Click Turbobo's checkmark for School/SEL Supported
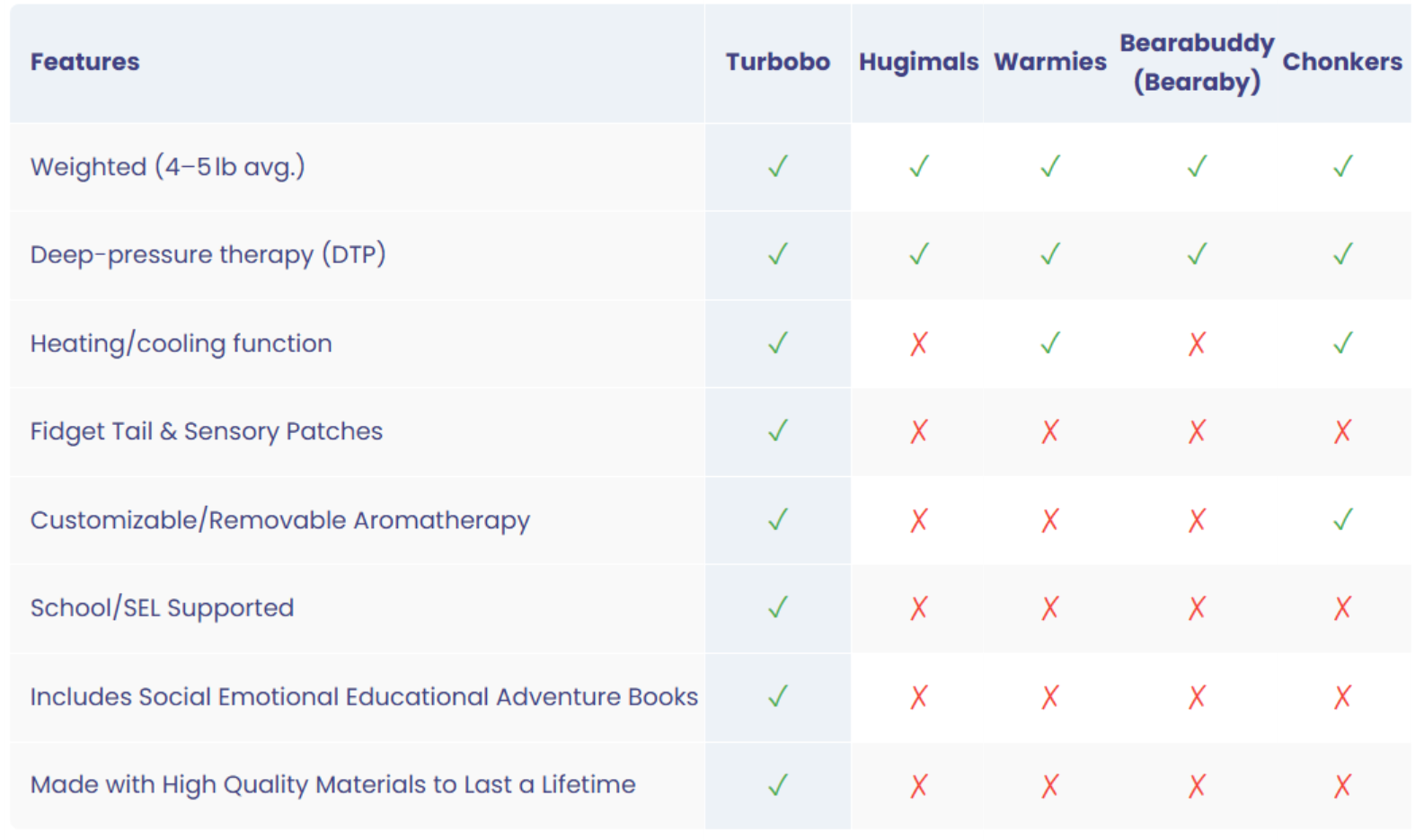 [778, 607]
